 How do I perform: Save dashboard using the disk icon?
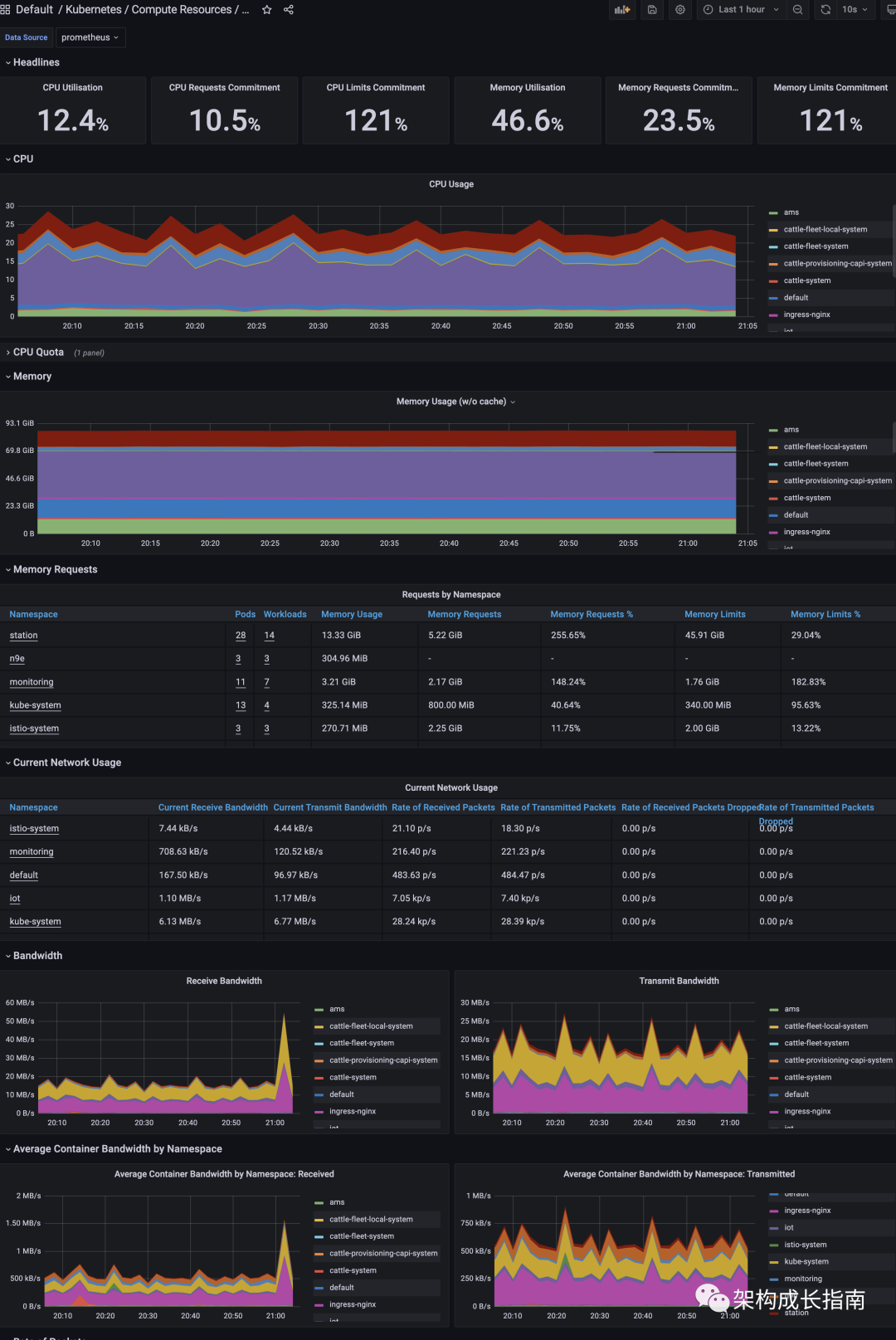click(652, 10)
